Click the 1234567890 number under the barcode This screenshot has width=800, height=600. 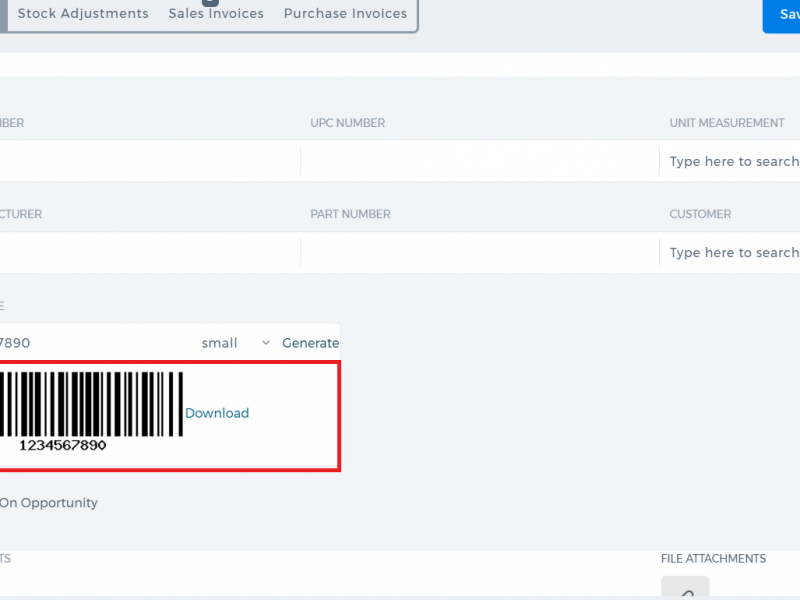point(63,445)
